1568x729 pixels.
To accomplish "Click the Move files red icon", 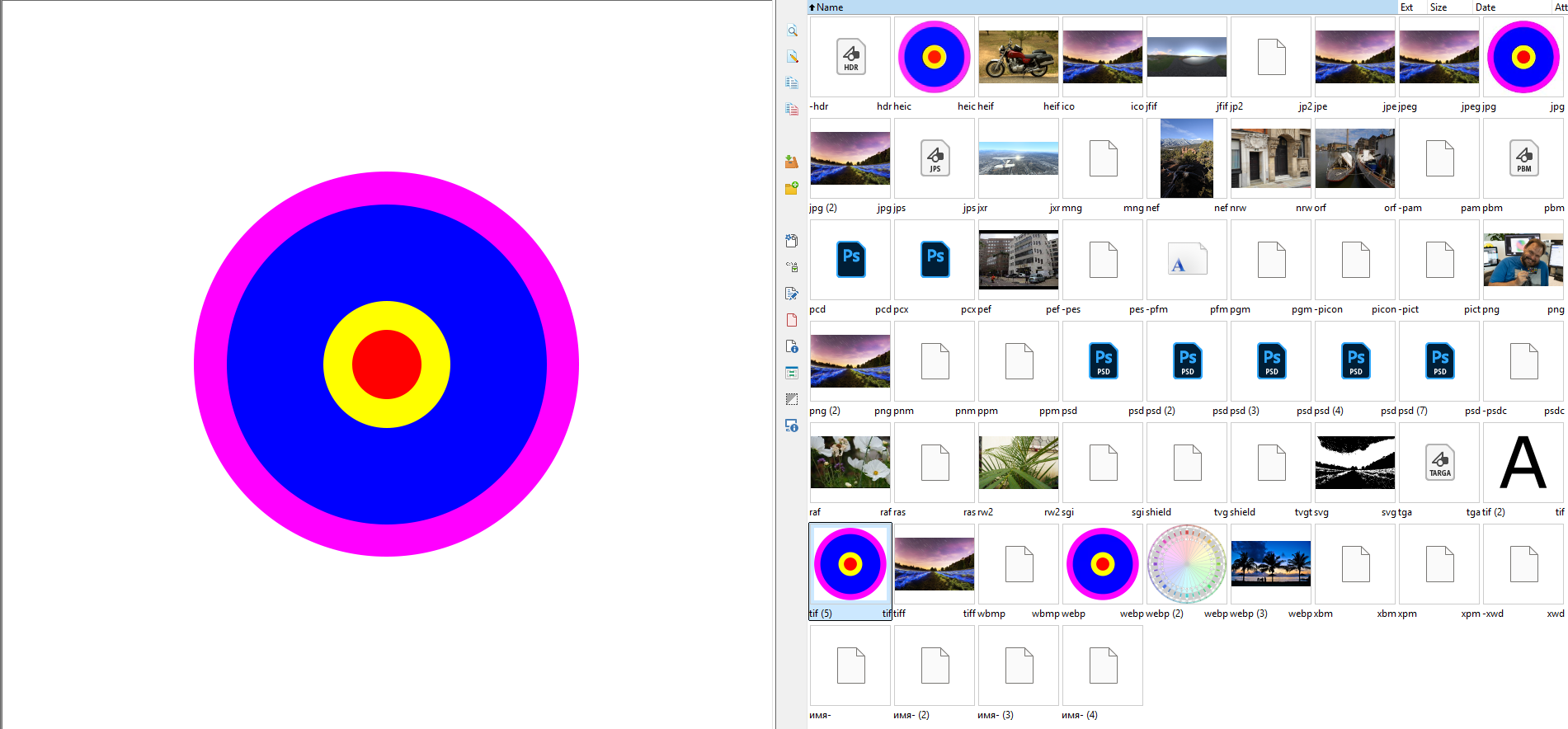I will pos(792,109).
